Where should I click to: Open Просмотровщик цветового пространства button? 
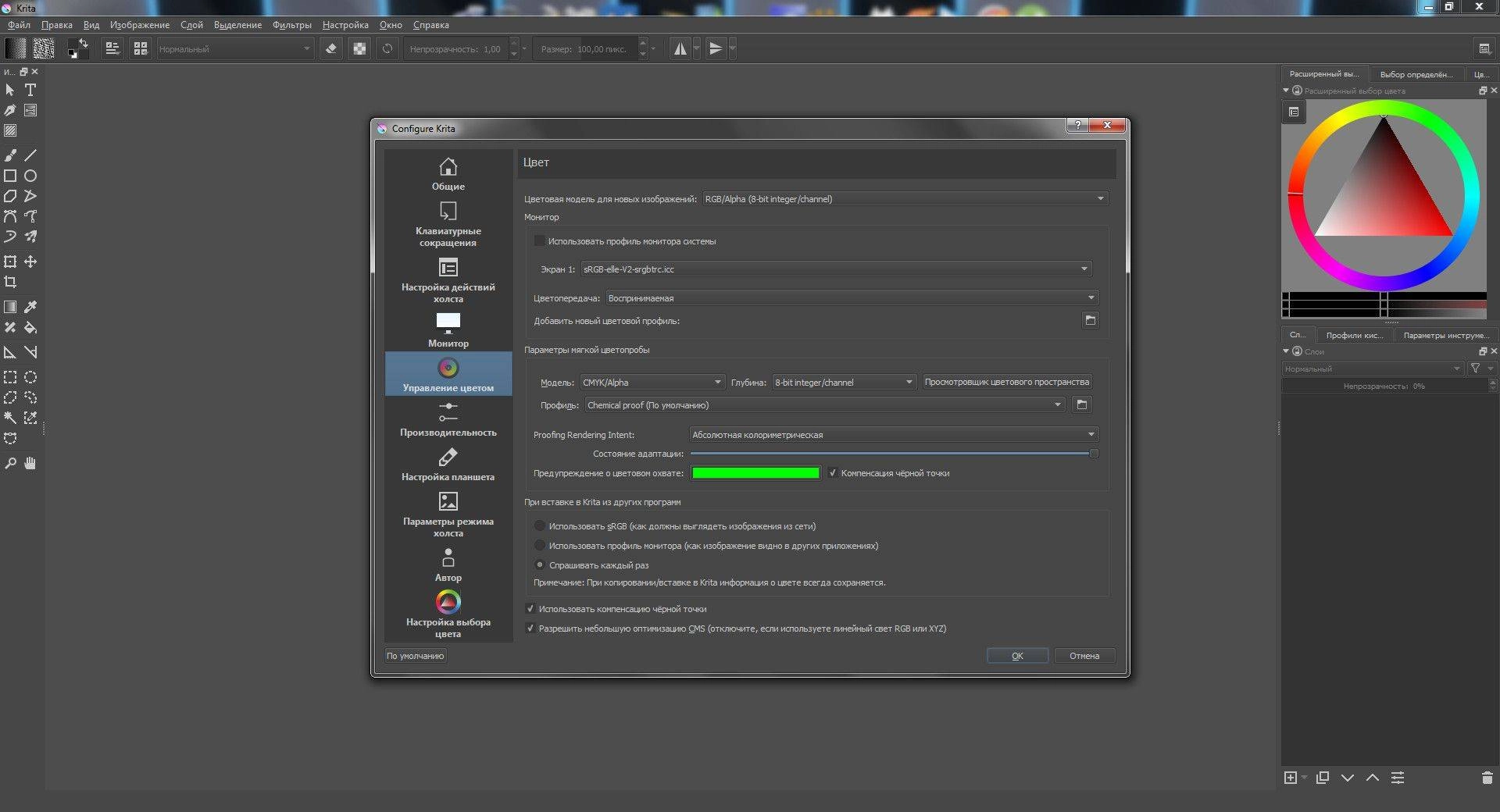1007,383
